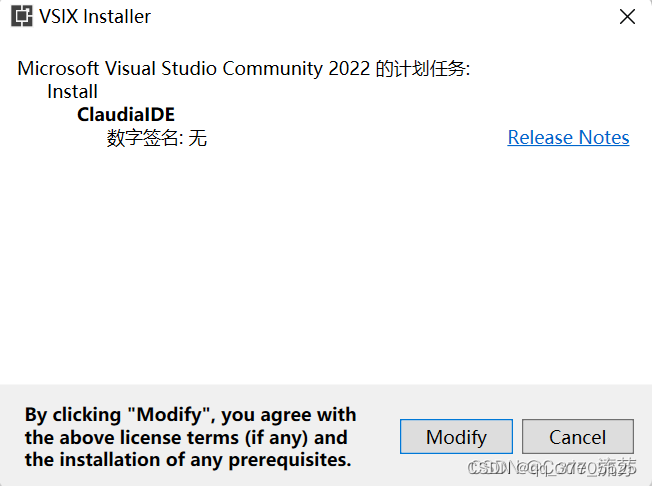Click the "above license terms" line
652x486 pixels.
click(x=186, y=437)
